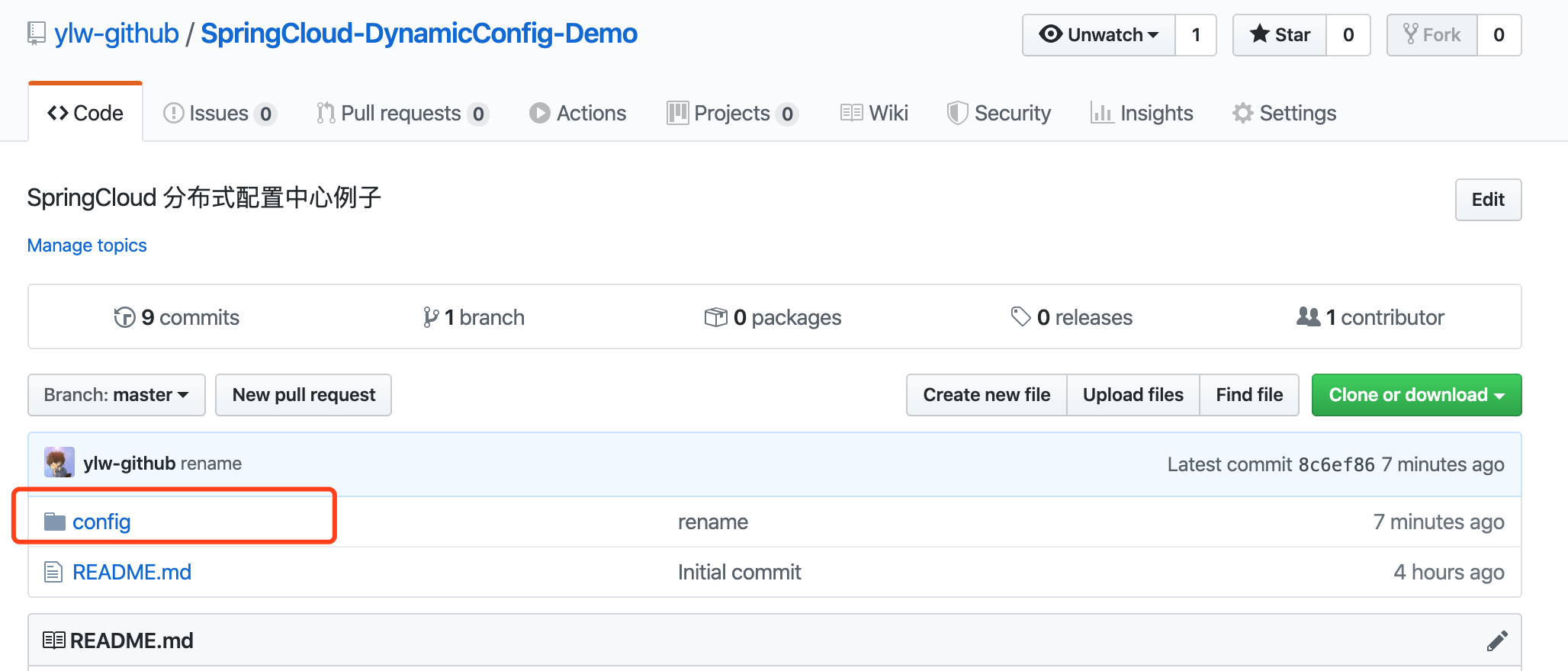Click Find file button
This screenshot has height=671, width=1568.
point(1249,395)
